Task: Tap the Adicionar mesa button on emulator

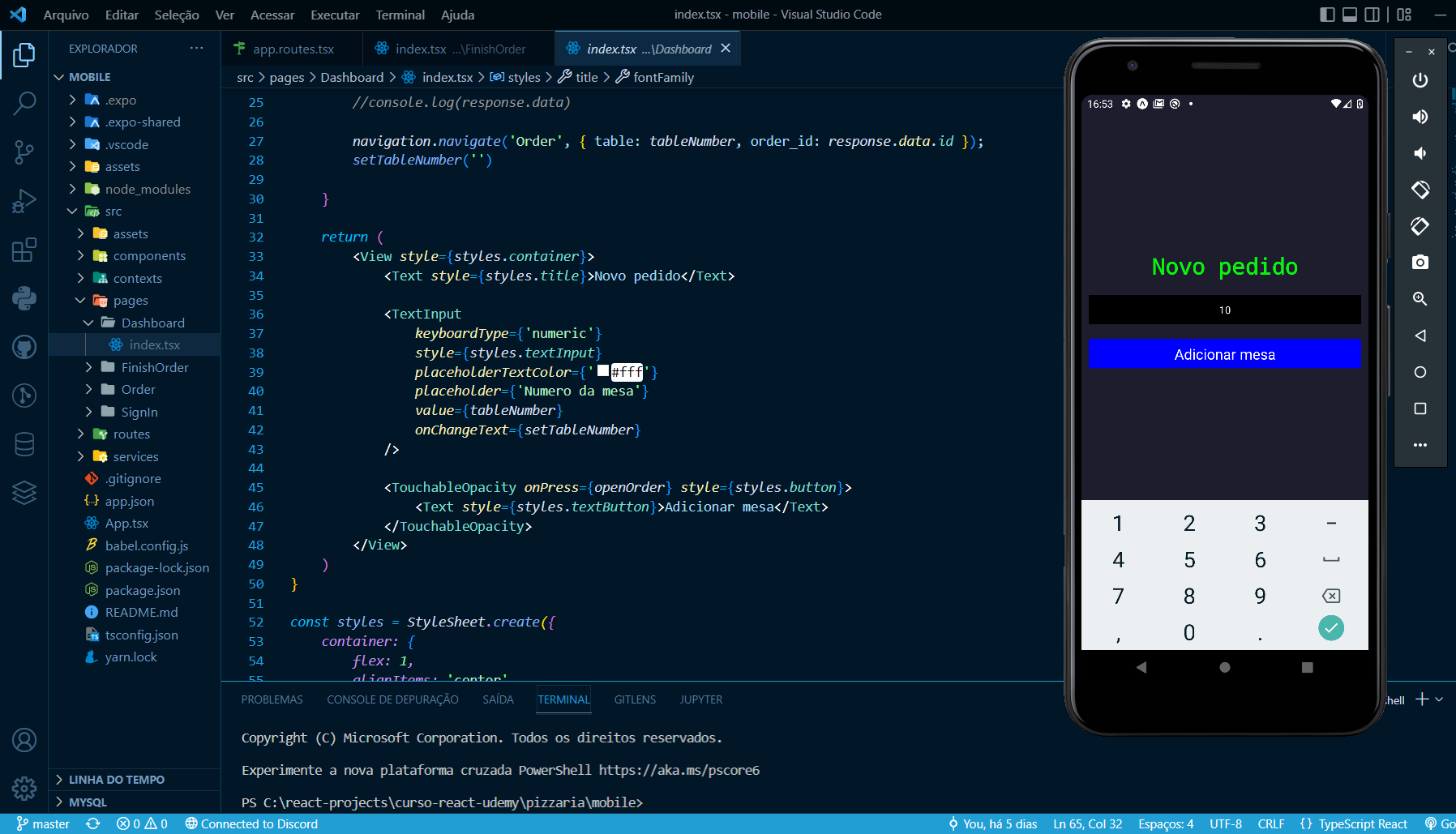Action: pos(1225,353)
